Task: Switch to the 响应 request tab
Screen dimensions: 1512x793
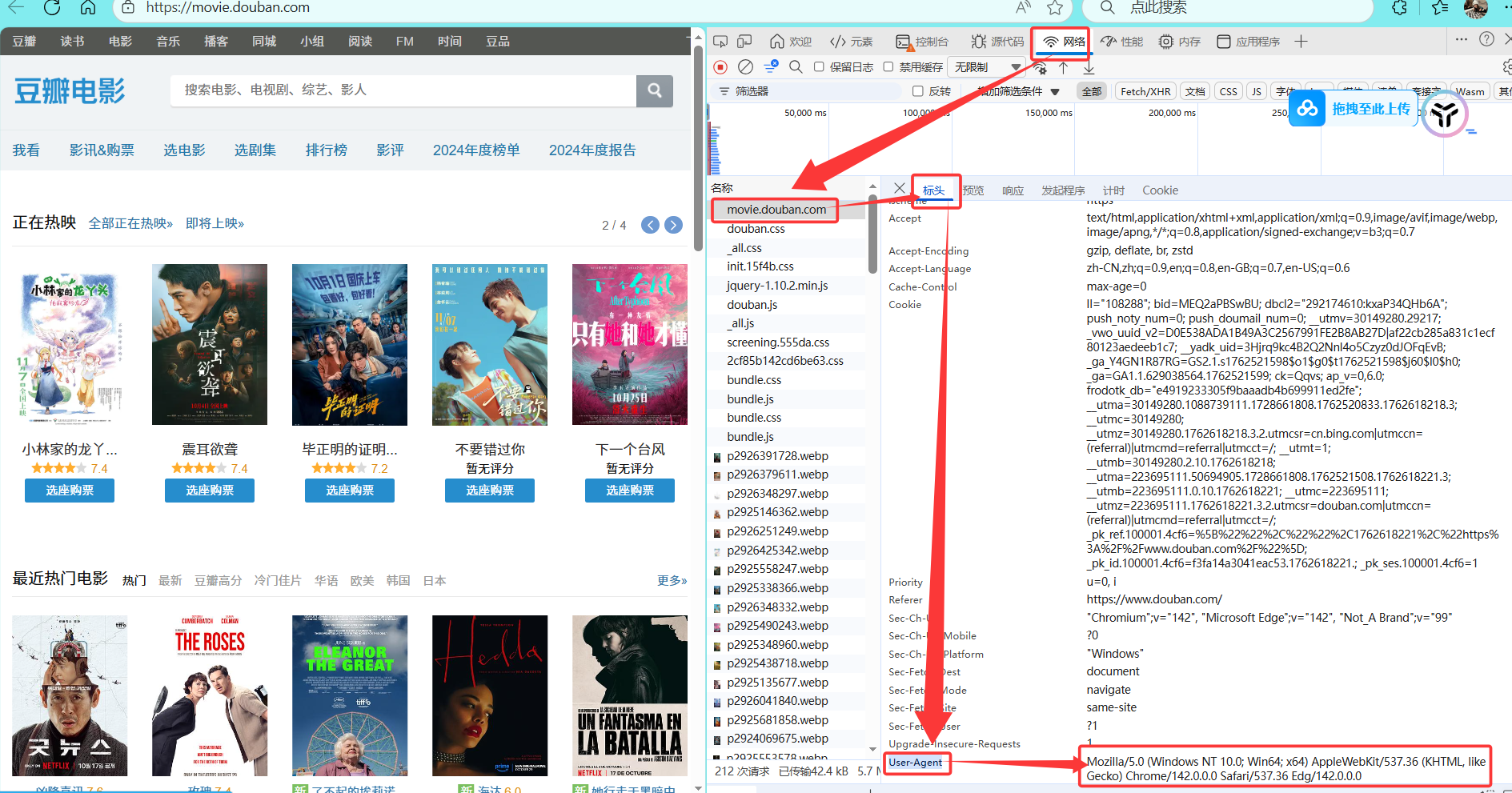Action: click(x=1013, y=190)
